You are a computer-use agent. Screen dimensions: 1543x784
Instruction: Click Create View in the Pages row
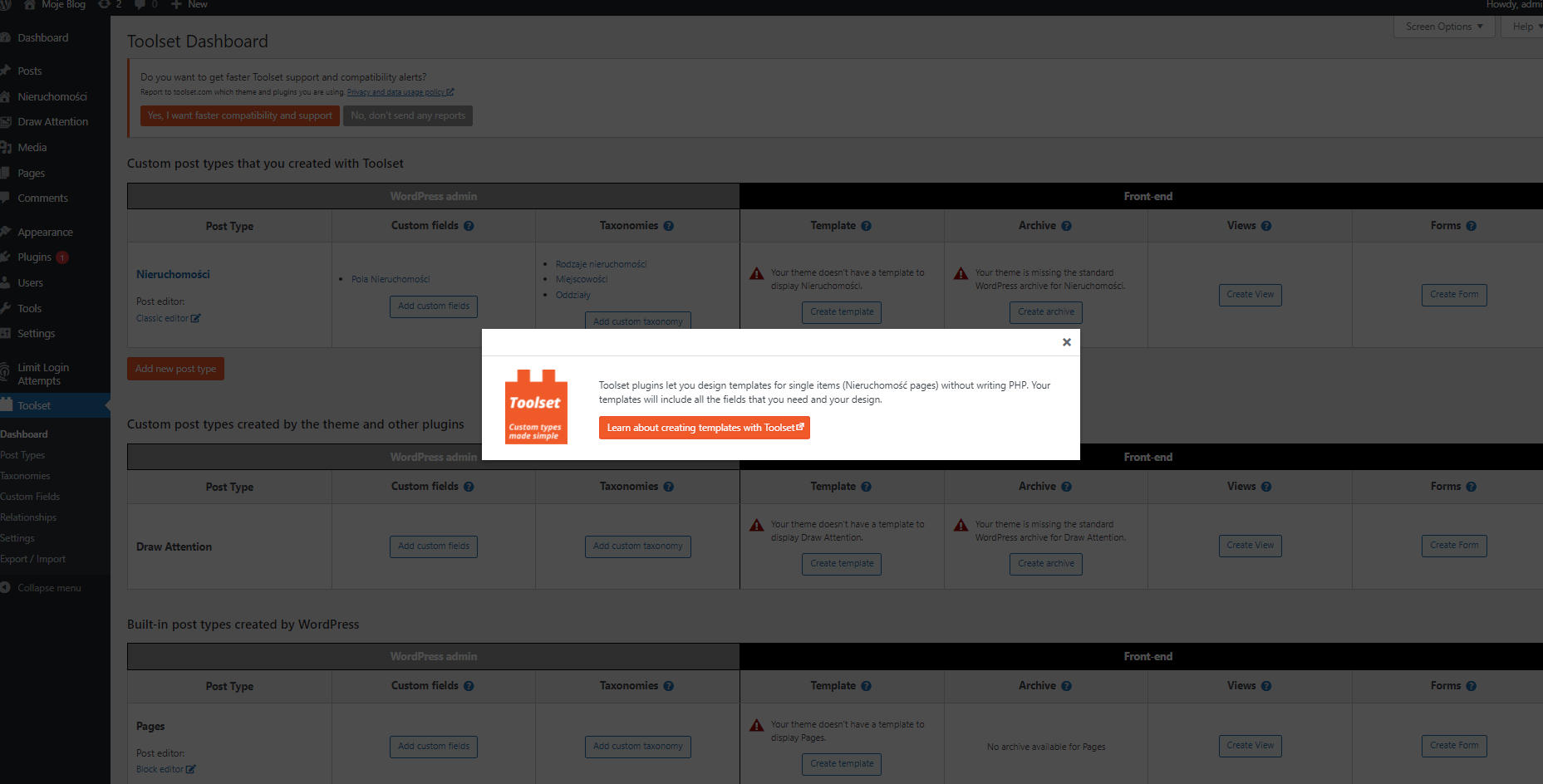click(x=1250, y=746)
